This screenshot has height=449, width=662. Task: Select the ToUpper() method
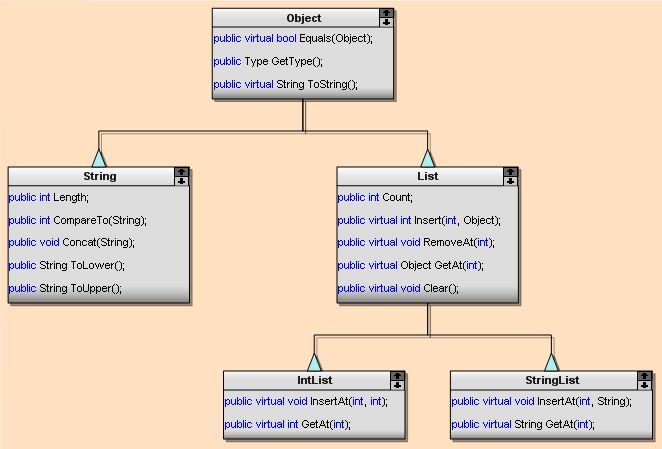point(65,288)
